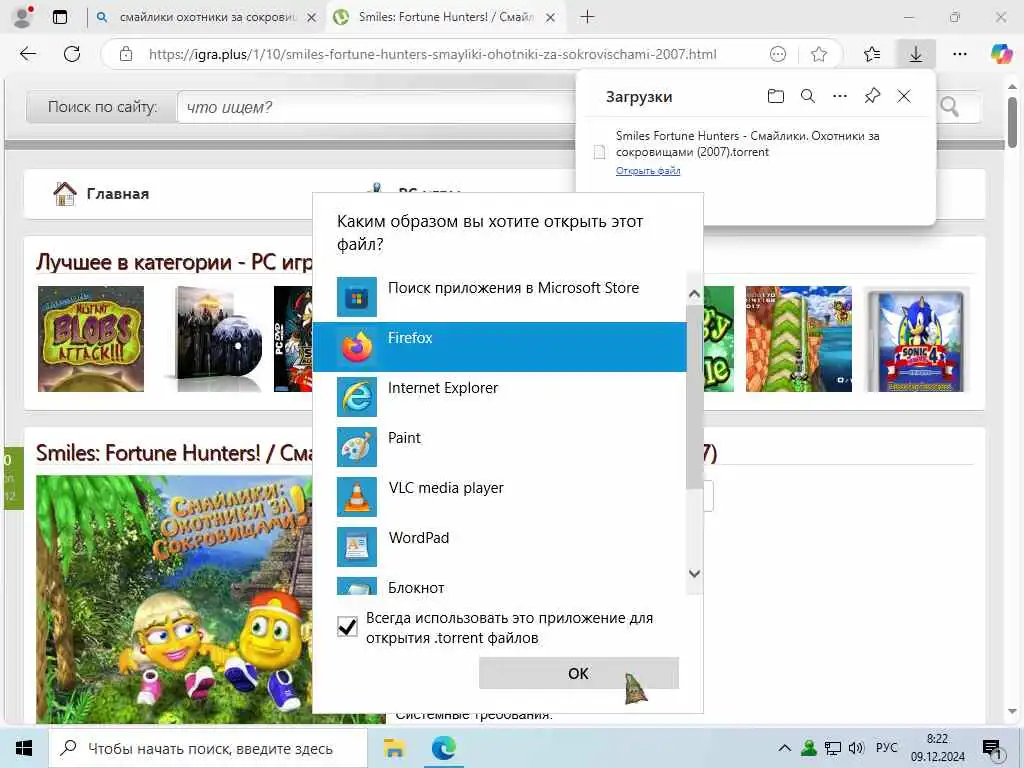Open the browser Downloads toolbar button
The width and height of the screenshot is (1024, 768).
click(916, 54)
